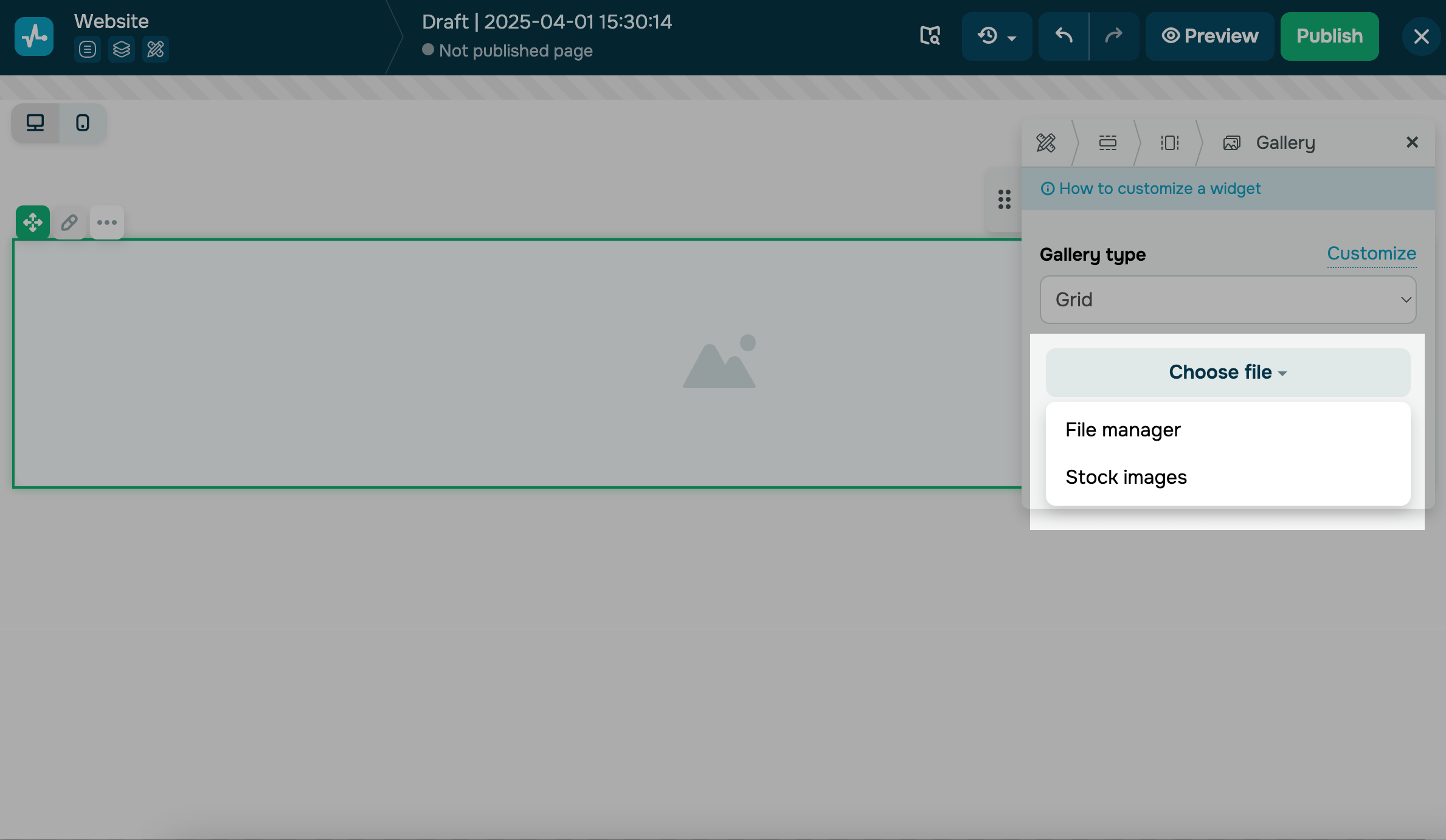Open the version history dropdown
1446x840 pixels.
pos(997,36)
